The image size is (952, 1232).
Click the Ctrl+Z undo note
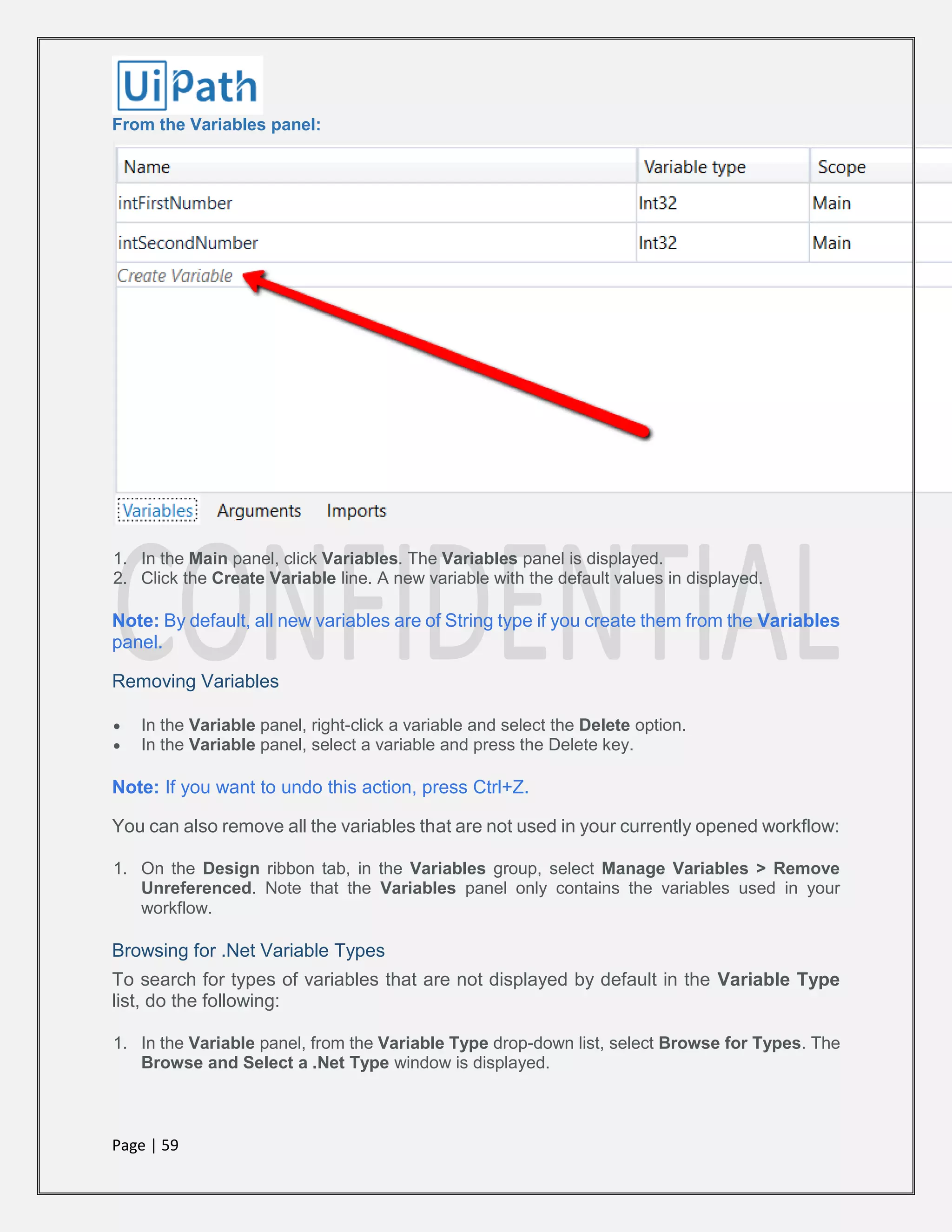coord(320,787)
